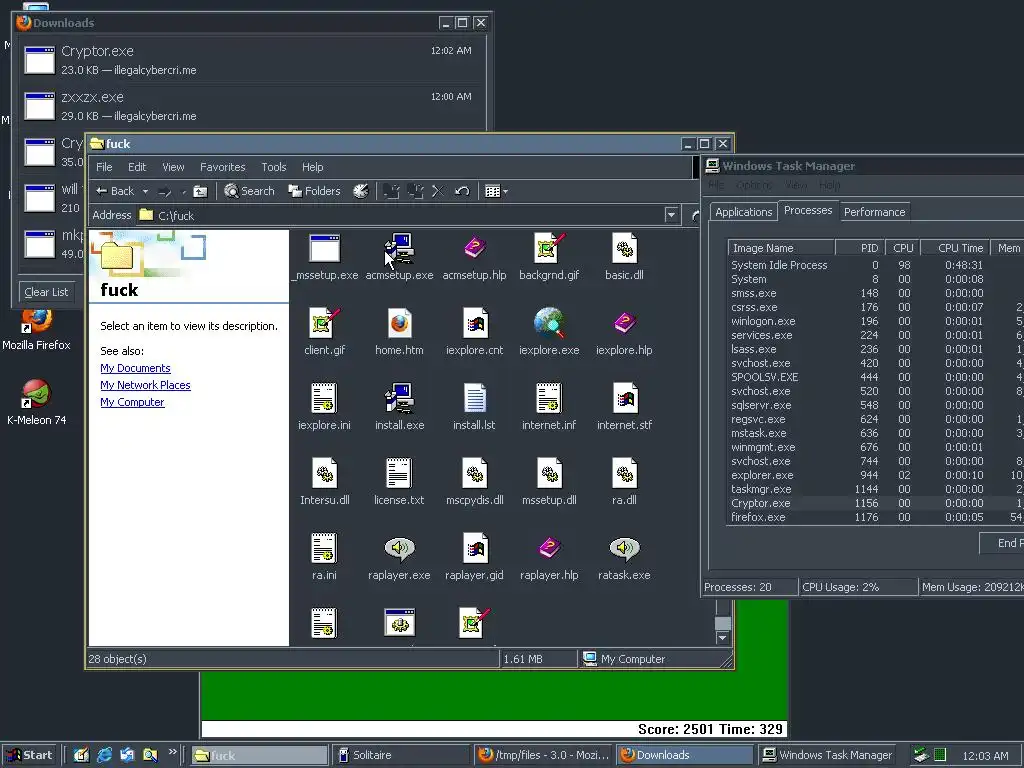Viewport: 1024px width, 768px height.
Task: Click the Start button
Action: pyautogui.click(x=29, y=755)
